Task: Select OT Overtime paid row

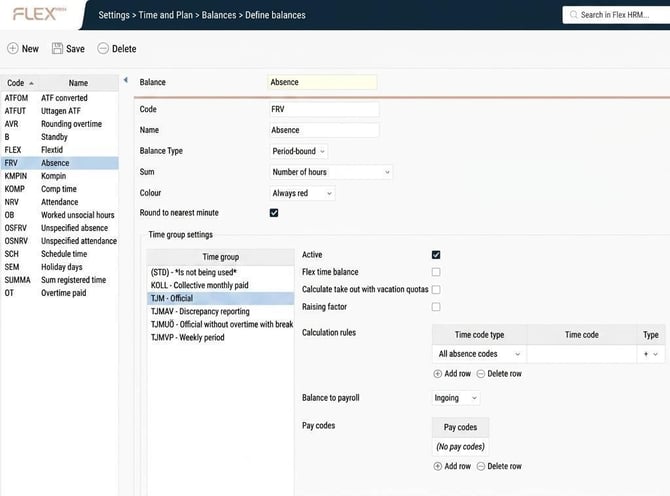Action: 60,293
